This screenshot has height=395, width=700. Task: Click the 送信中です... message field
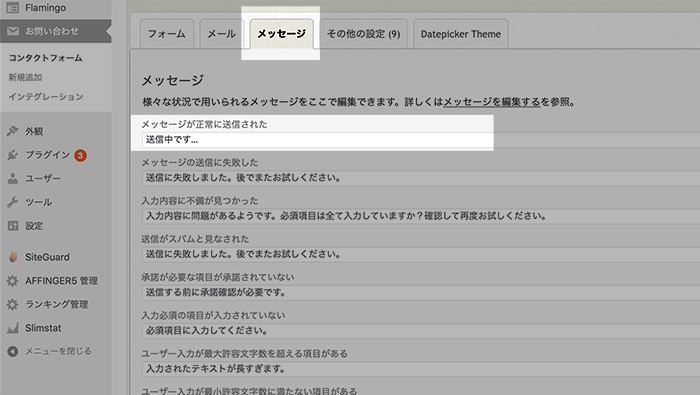pos(421,140)
